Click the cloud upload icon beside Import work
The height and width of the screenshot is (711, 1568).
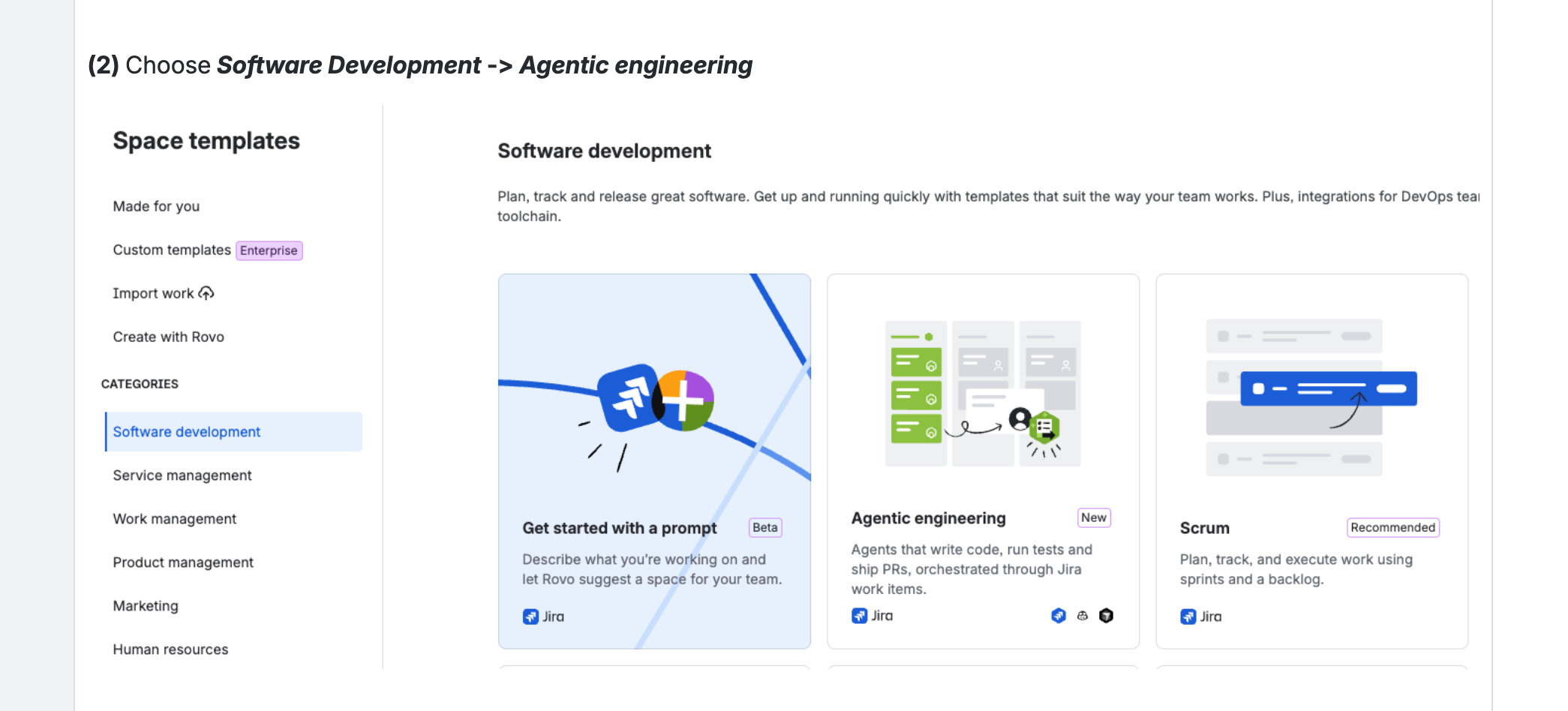(206, 292)
